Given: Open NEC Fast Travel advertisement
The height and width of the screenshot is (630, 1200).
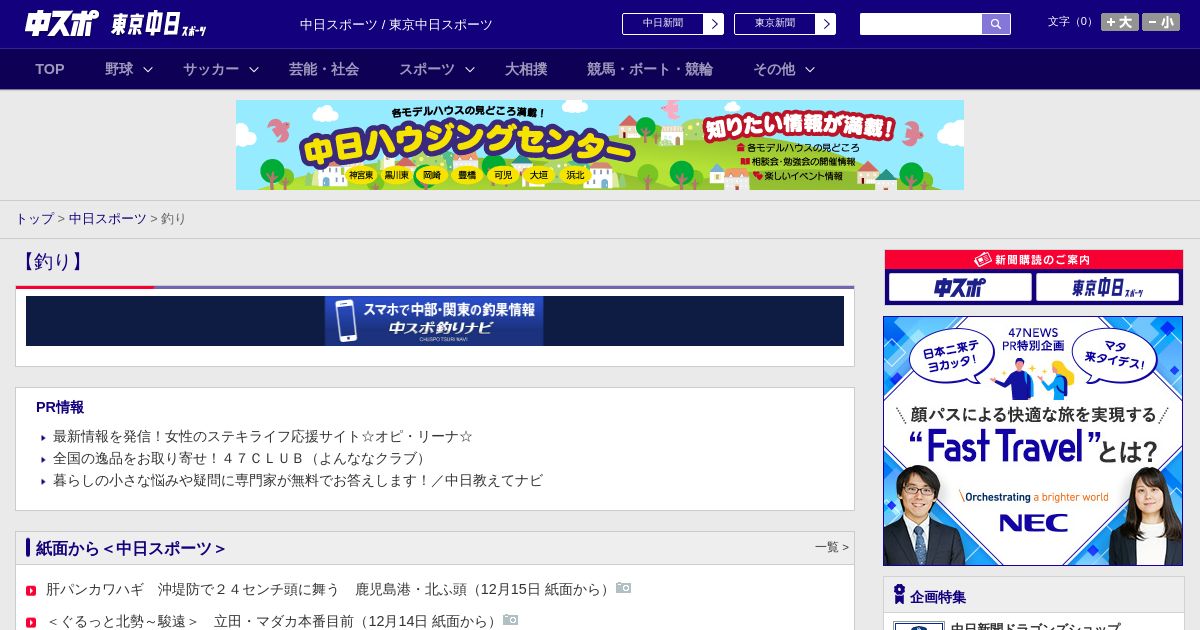Looking at the screenshot, I should [x=1033, y=441].
